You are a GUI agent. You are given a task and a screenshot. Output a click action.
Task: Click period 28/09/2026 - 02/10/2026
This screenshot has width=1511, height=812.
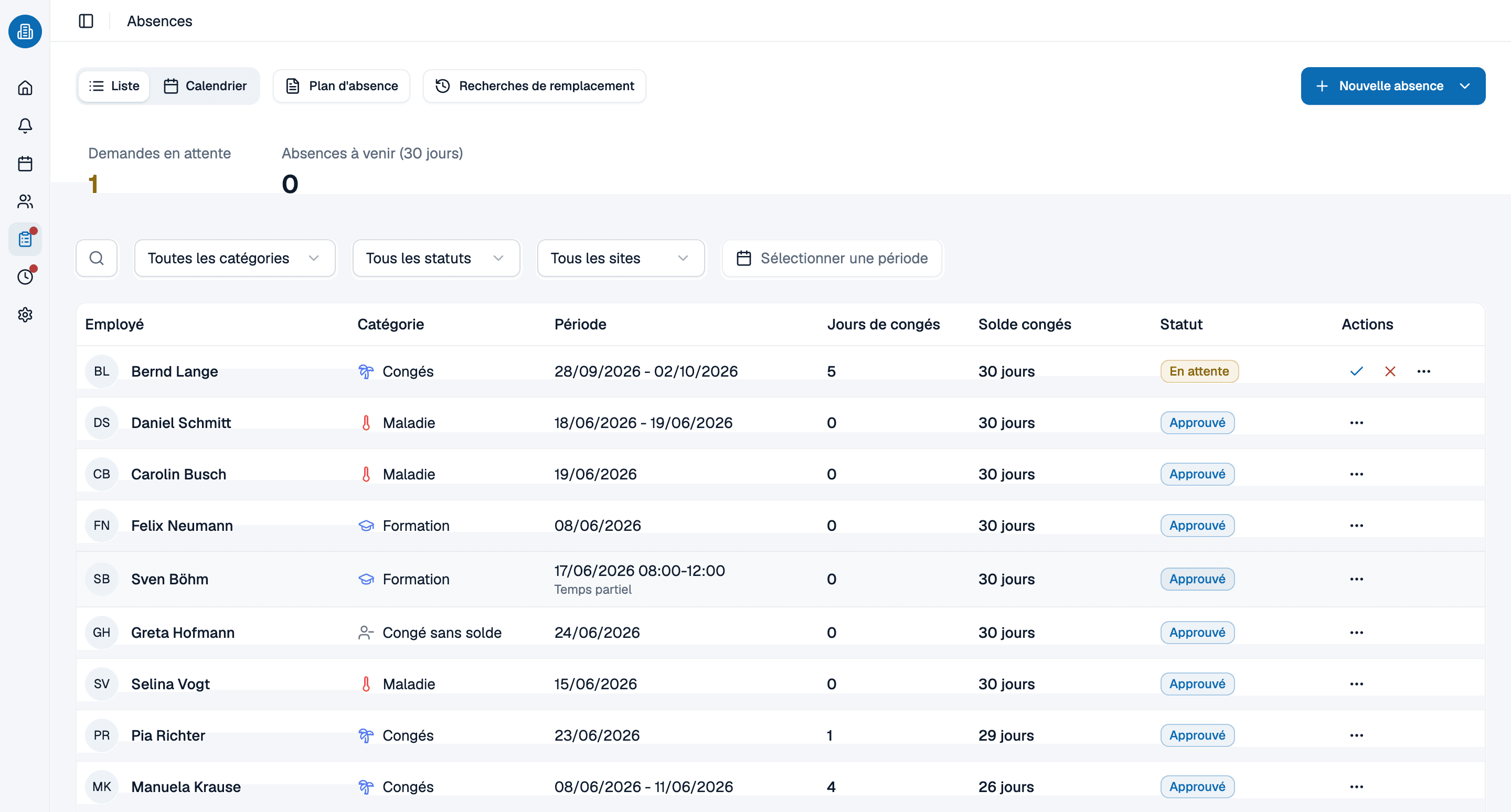point(646,371)
